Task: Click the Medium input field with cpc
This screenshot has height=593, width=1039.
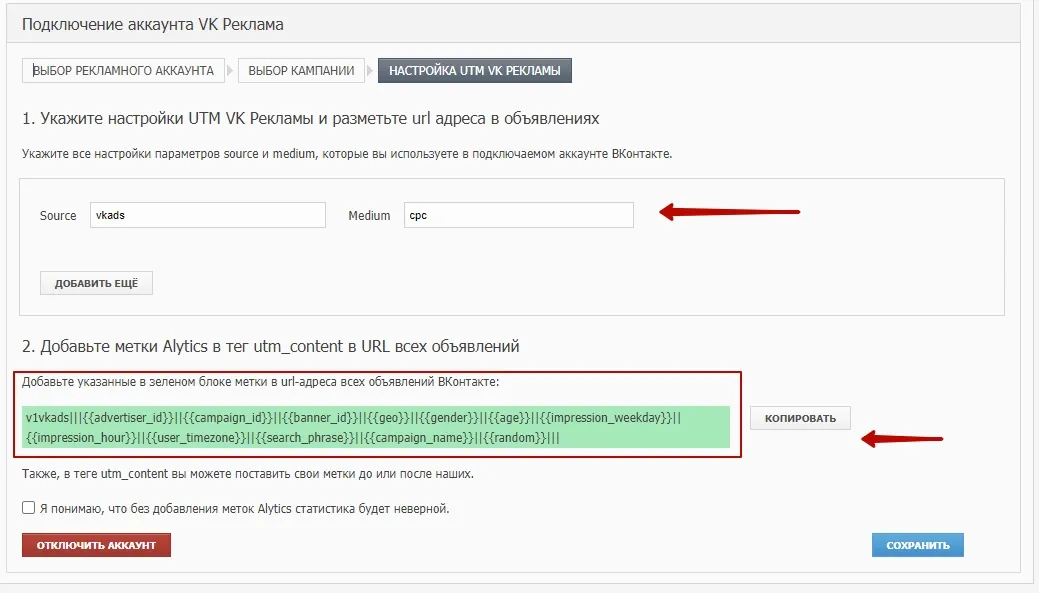Action: pos(519,215)
